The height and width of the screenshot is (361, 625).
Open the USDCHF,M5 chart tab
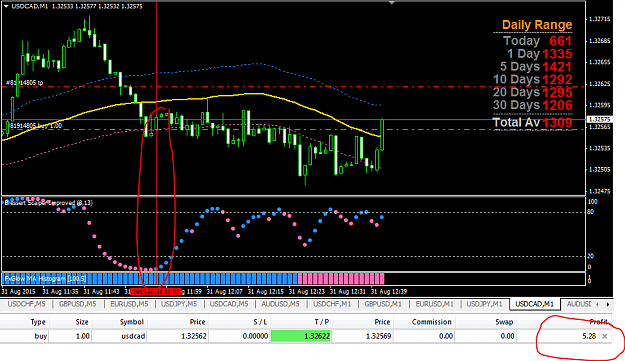coord(26,304)
